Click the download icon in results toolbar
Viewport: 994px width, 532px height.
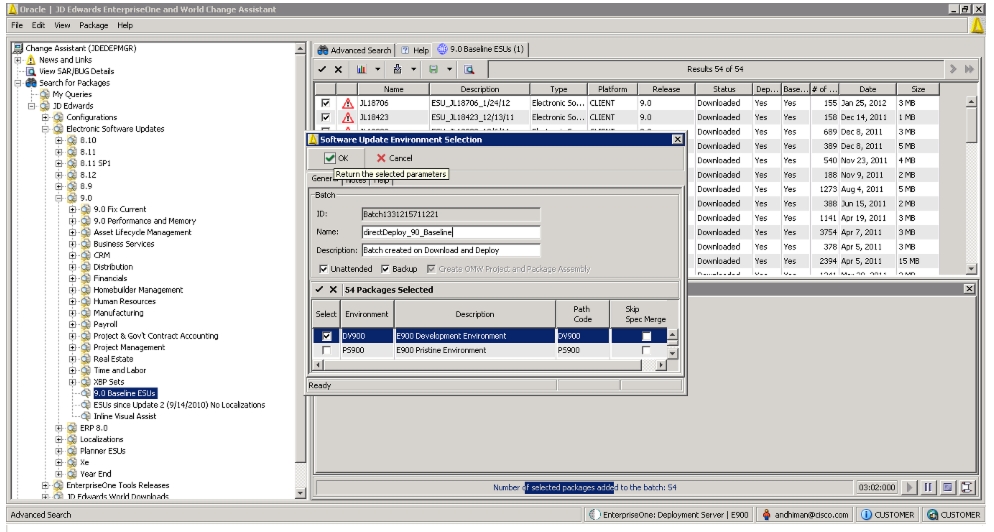(x=397, y=69)
